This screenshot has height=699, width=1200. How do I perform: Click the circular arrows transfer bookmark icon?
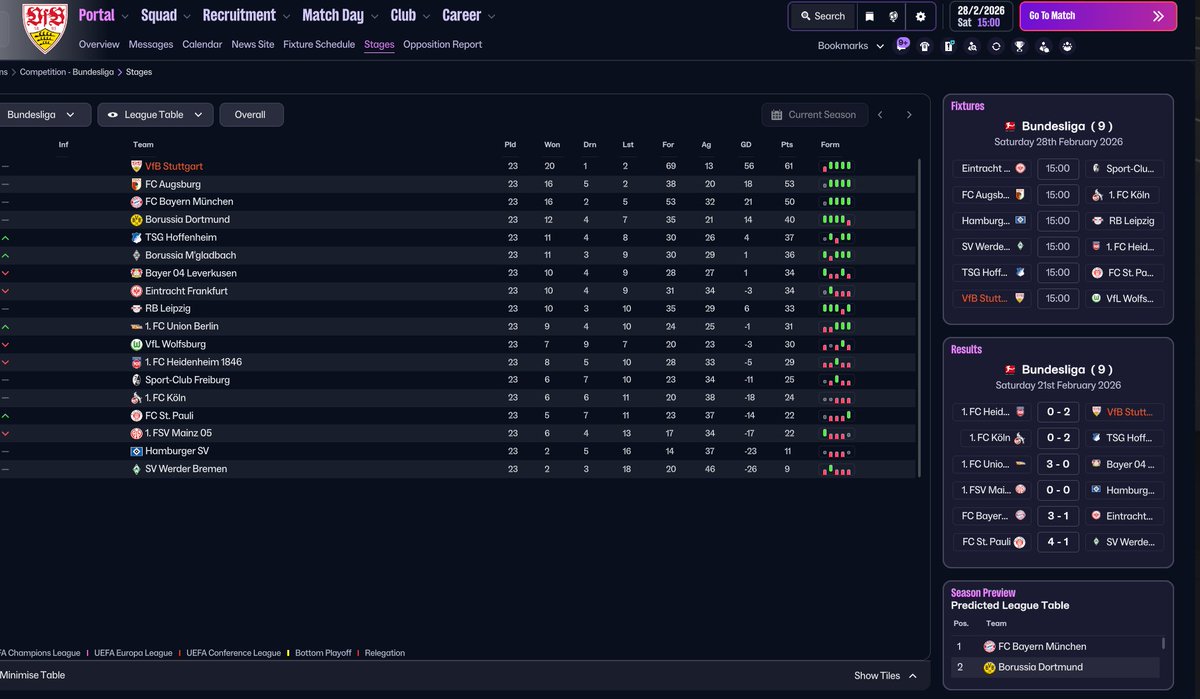pyautogui.click(x=996, y=46)
